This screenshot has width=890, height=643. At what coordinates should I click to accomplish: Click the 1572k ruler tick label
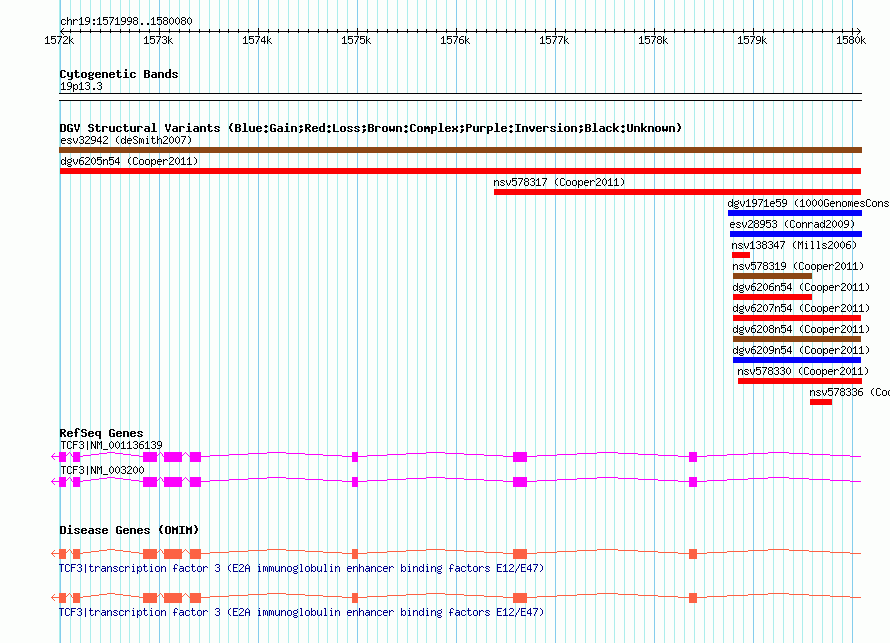(x=59, y=40)
